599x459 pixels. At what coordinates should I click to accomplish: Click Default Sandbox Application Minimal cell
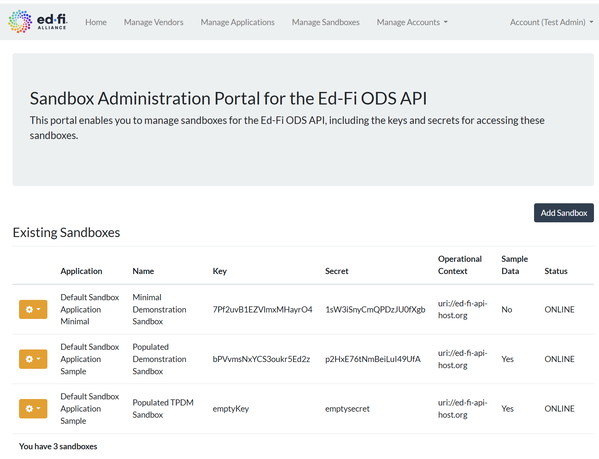[x=90, y=309]
